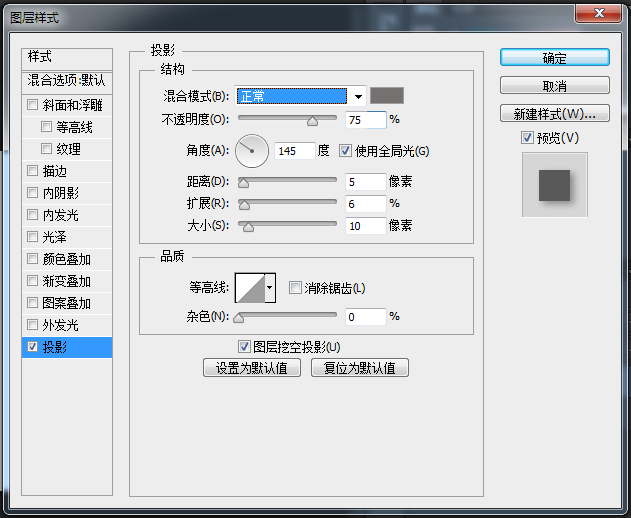Select 样式 in the left list
This screenshot has width=631, height=518.
67,58
